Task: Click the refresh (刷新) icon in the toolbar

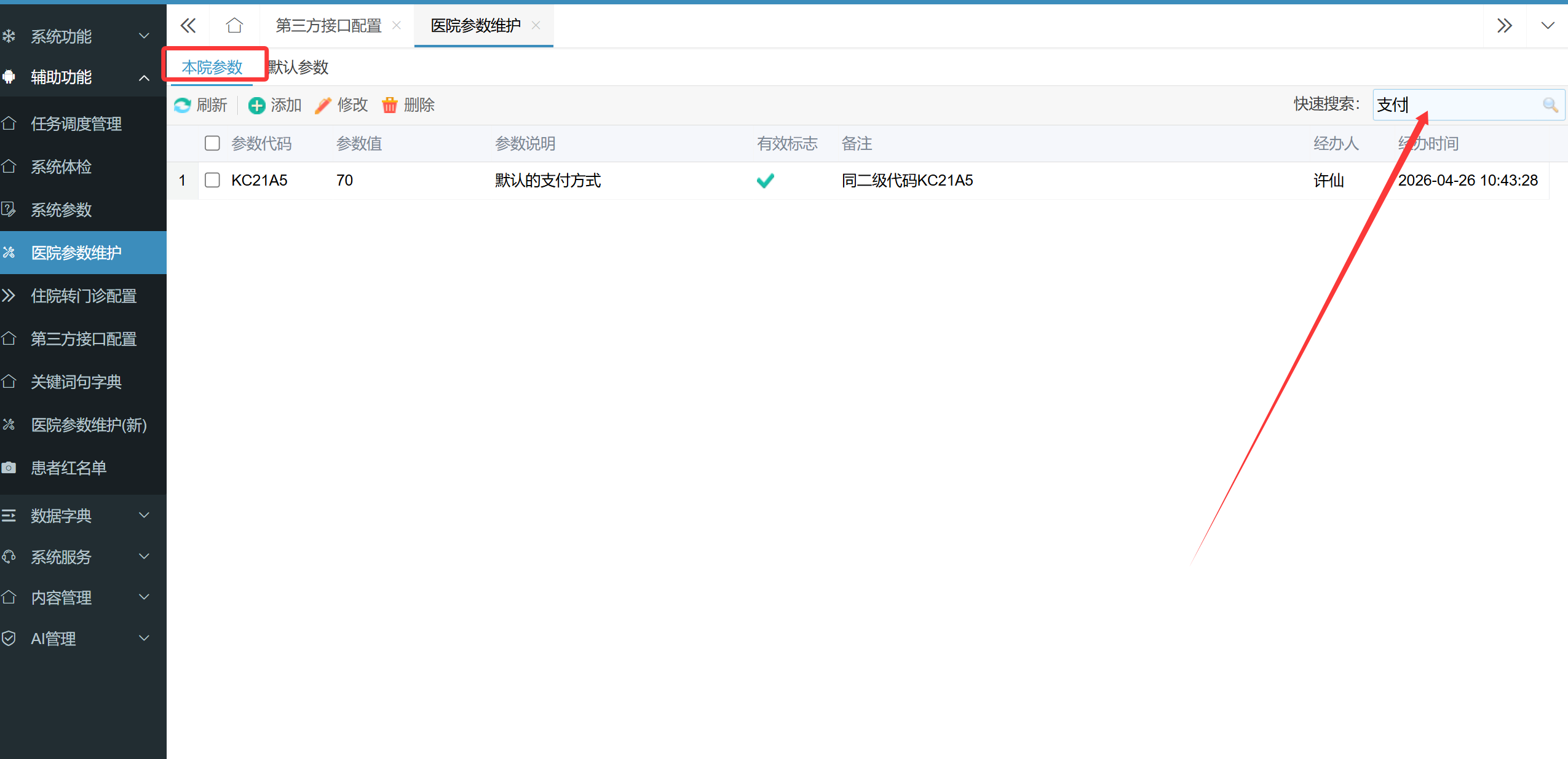Action: click(182, 105)
